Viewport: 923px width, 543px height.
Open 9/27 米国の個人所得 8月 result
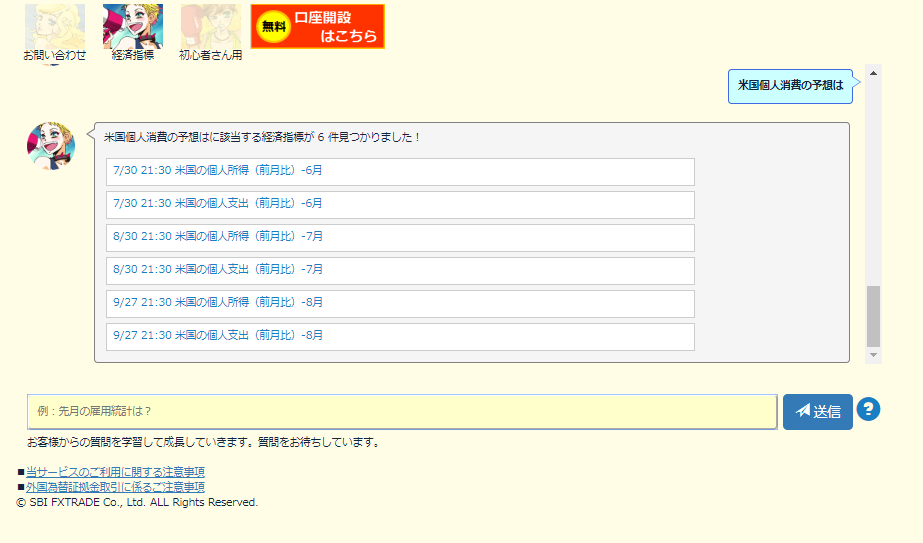pos(400,303)
